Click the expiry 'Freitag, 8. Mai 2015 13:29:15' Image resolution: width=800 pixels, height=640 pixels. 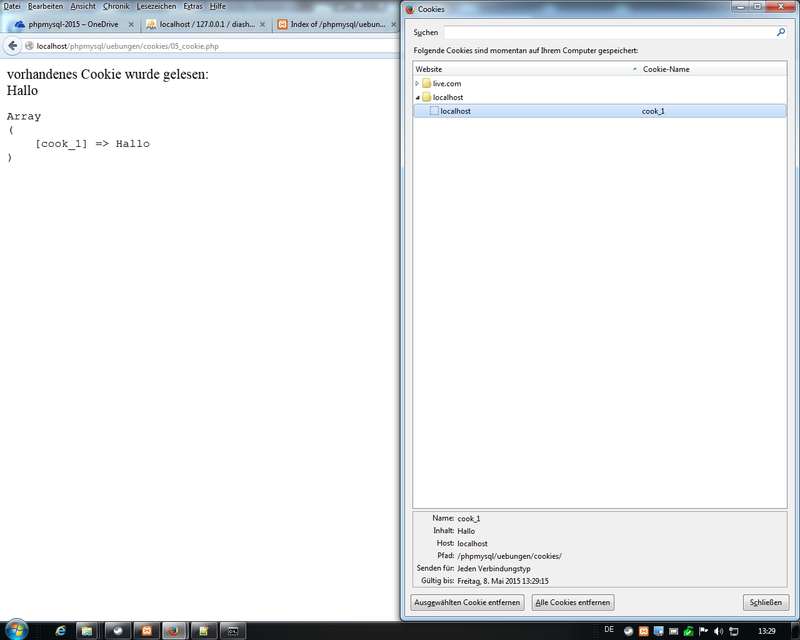[503, 581]
